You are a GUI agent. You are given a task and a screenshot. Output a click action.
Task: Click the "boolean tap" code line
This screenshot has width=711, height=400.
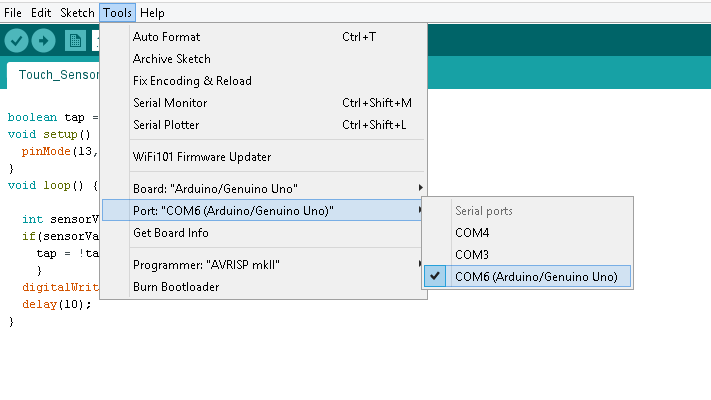click(53, 117)
